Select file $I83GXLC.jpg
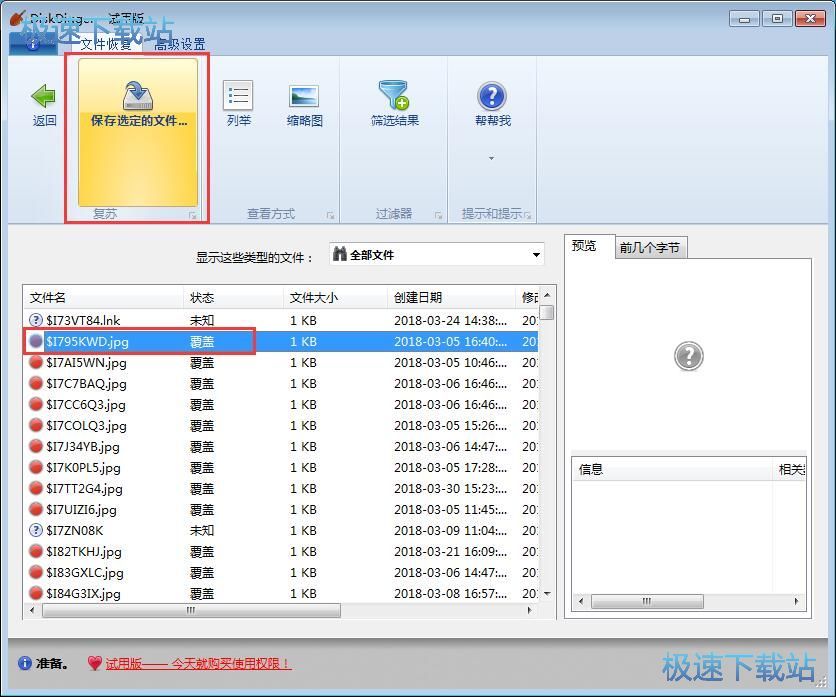The width and height of the screenshot is (836, 697). pyautogui.click(x=85, y=573)
